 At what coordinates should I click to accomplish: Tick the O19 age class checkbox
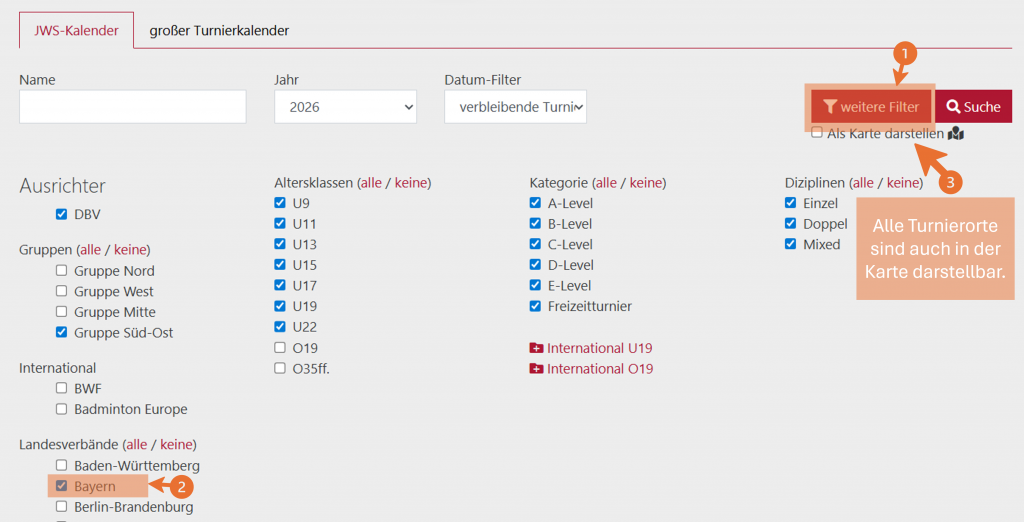280,348
